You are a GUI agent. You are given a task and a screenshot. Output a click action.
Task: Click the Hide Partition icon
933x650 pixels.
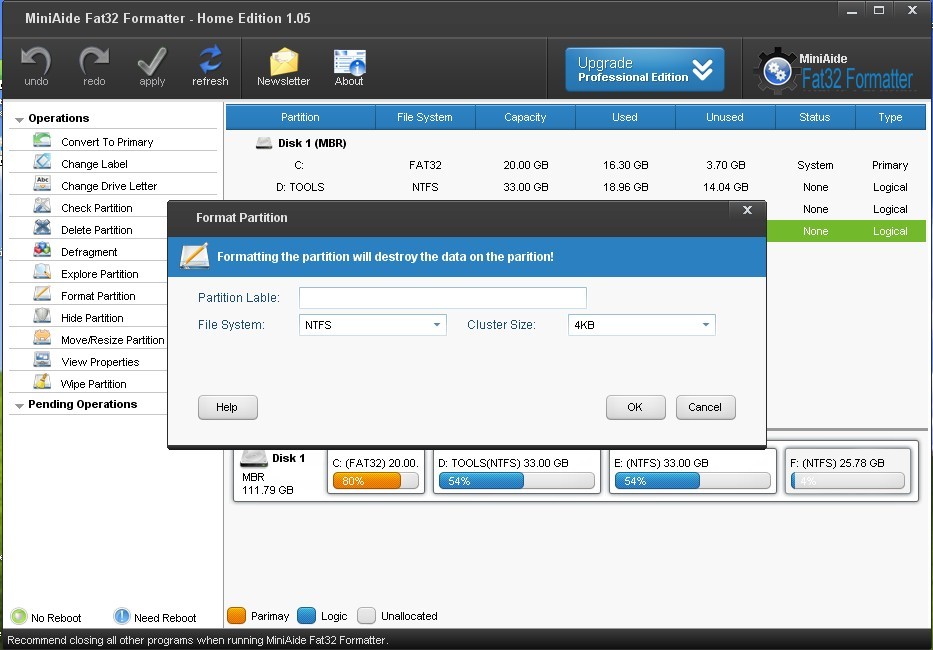click(x=42, y=317)
